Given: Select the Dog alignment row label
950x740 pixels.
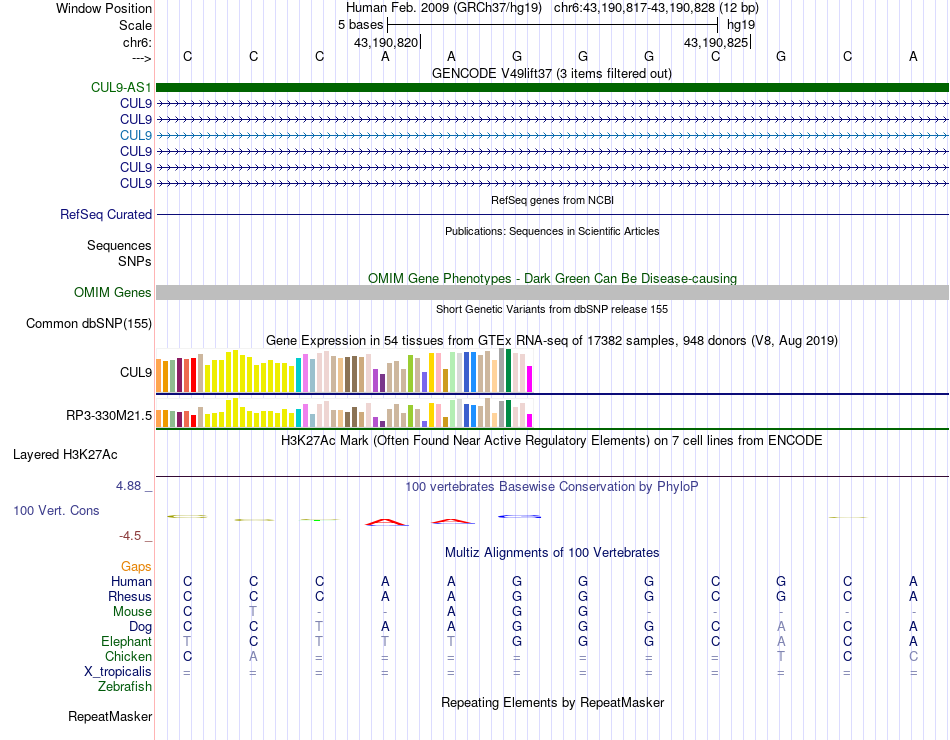Looking at the screenshot, I should tap(141, 627).
